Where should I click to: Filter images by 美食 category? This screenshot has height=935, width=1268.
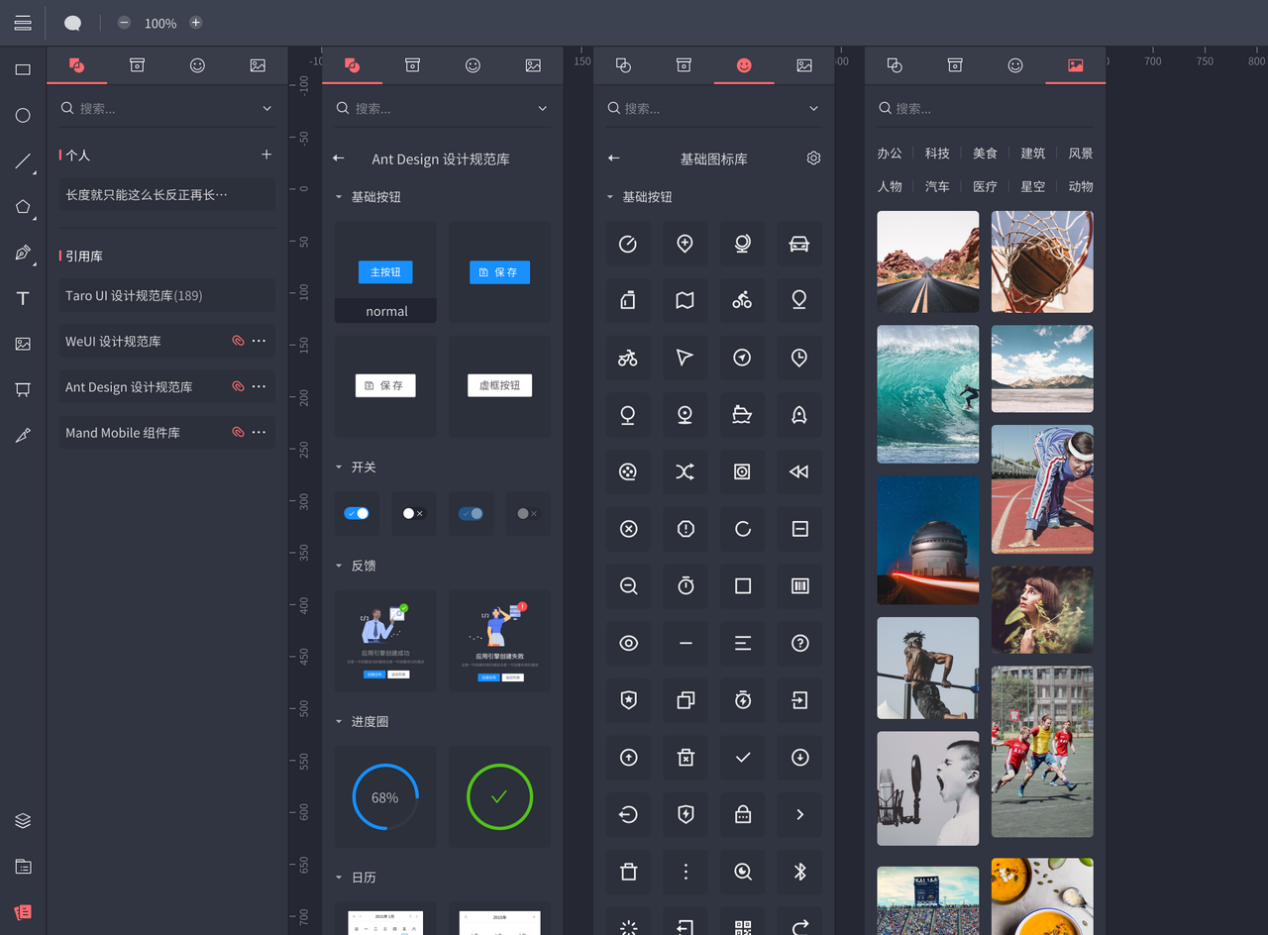986,153
